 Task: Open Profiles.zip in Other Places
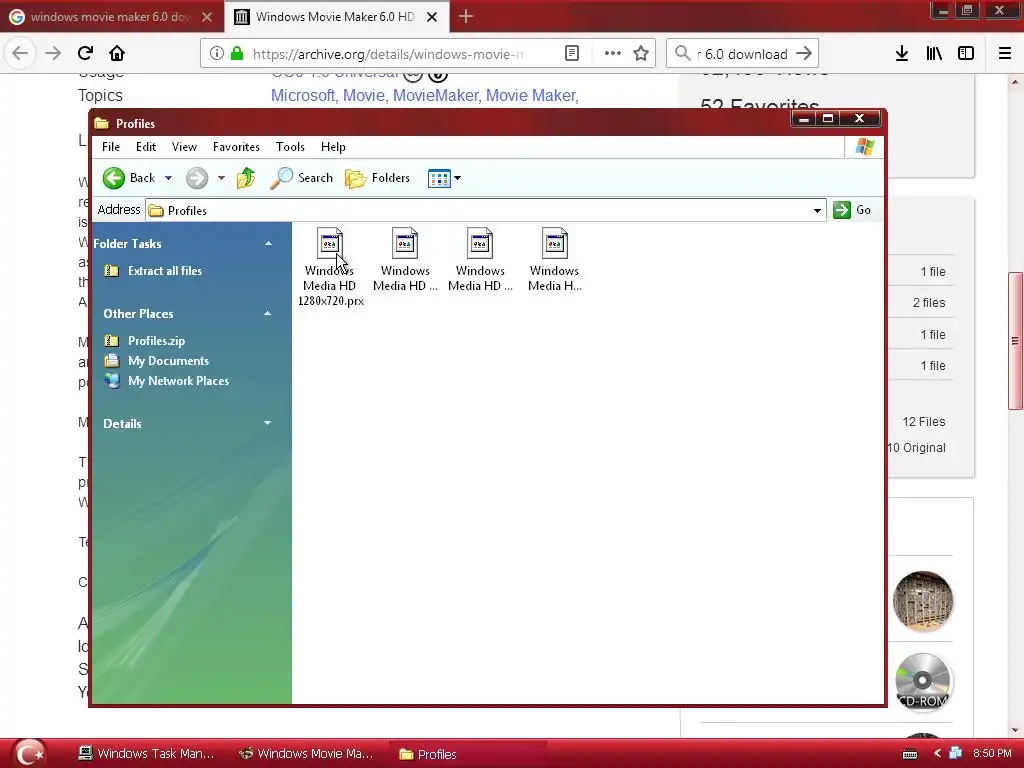pos(156,341)
